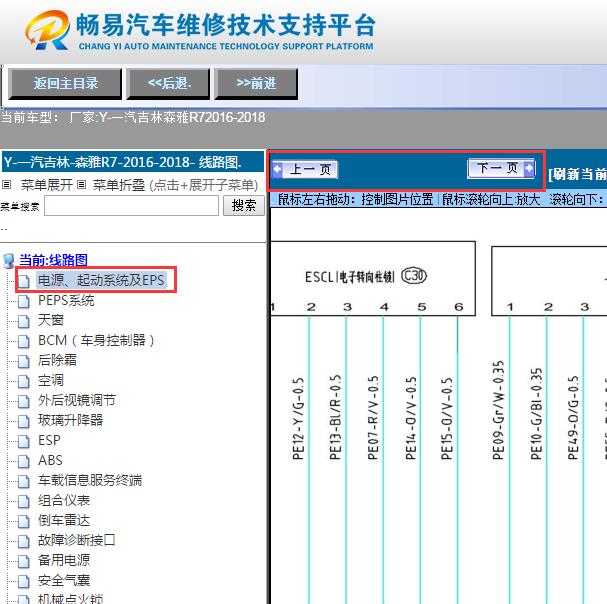Click the platform logo icon
The image size is (607, 604).
pos(47,30)
